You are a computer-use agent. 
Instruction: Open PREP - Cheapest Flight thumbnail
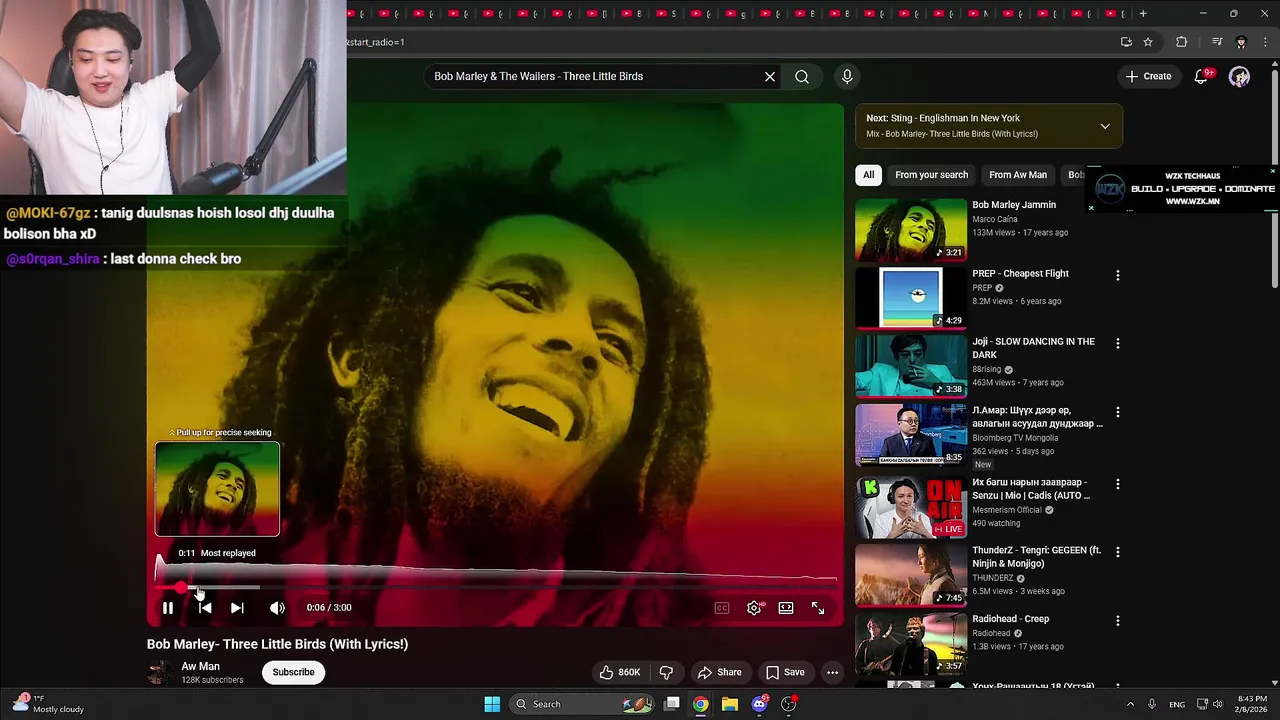[911, 298]
